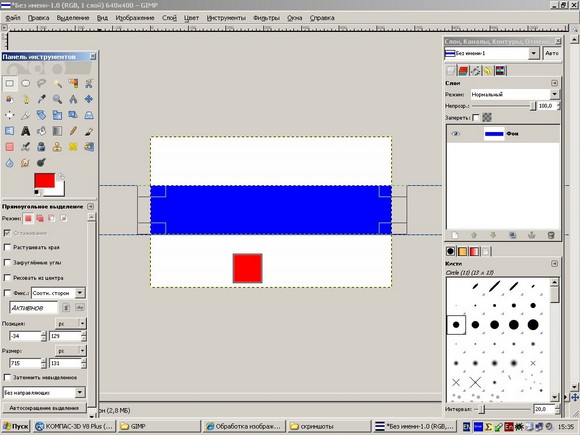Enable the Затемнить невыделенное checkbox
The image size is (580, 435).
click(x=7, y=377)
